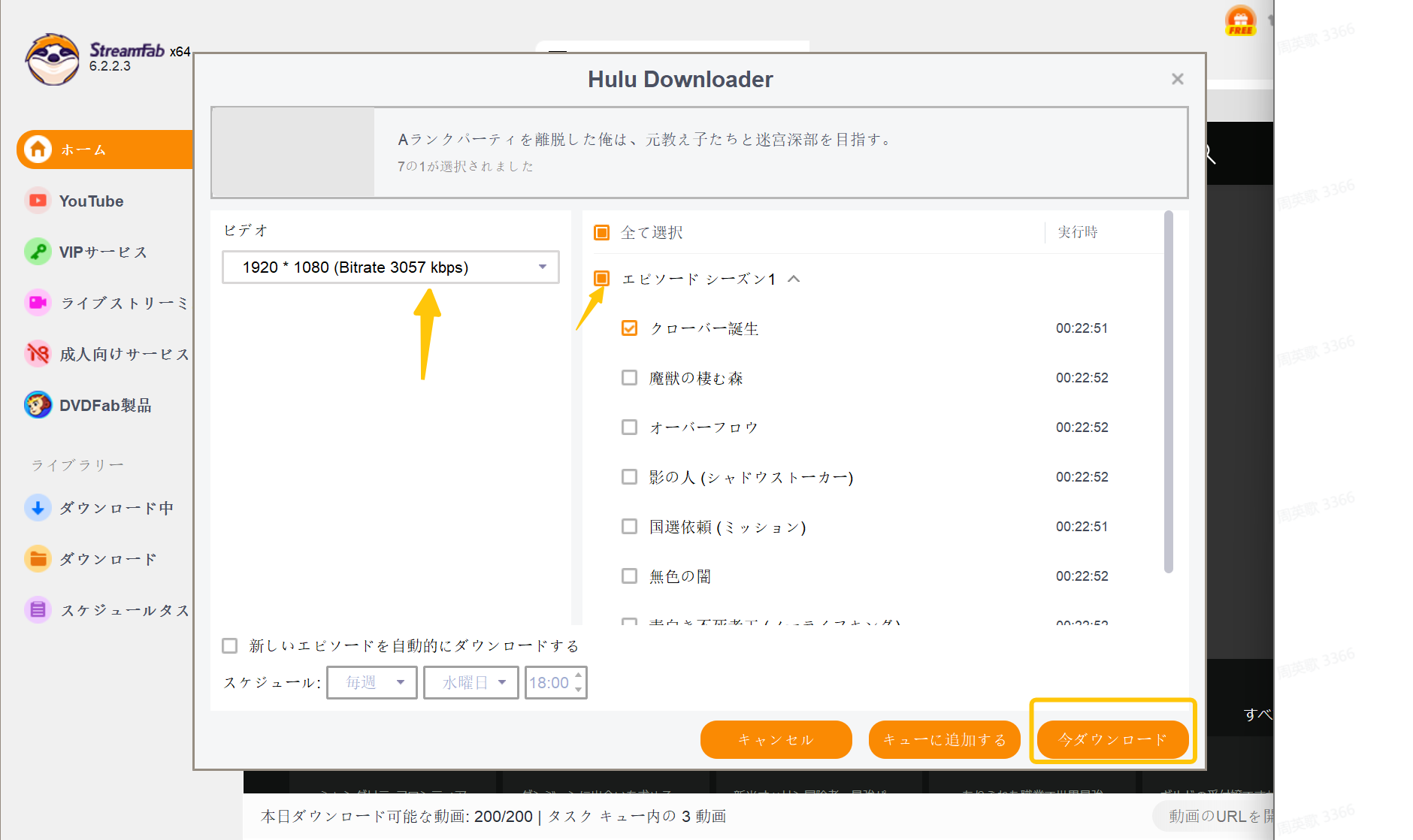1413x840 pixels.
Task: Check the 影の人 (シャドウストーカー) episode
Action: (629, 477)
